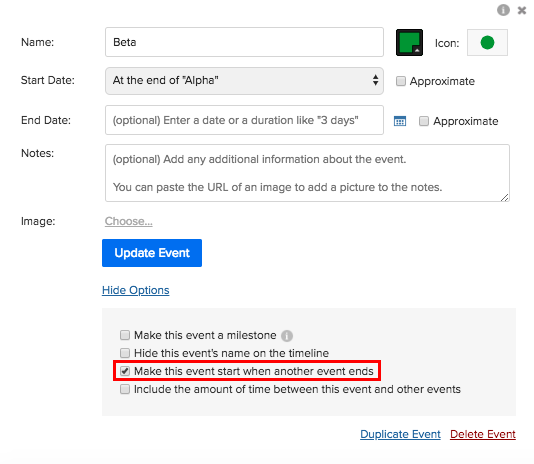Screen dimensions: 534x464
Task: Open the green circle Icon selector
Action: pos(487,43)
